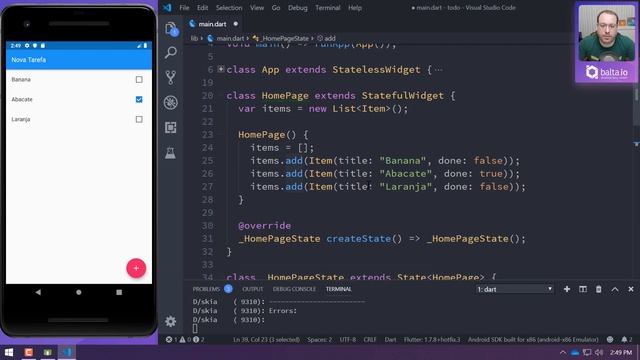Click cursor position Ln 39 Col 23
This screenshot has width=640, height=360.
click(x=266, y=340)
